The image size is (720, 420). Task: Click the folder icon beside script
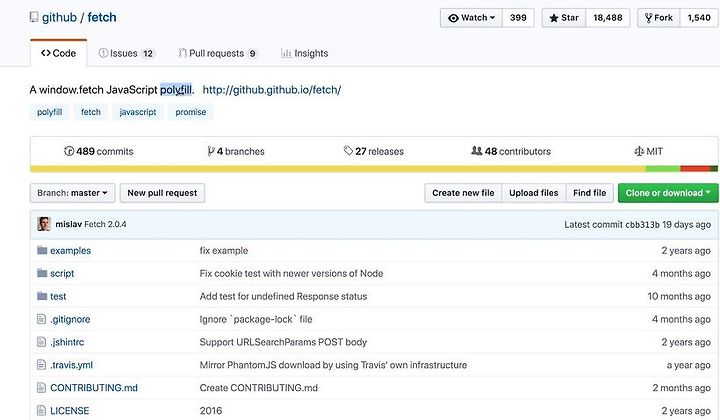(42, 273)
